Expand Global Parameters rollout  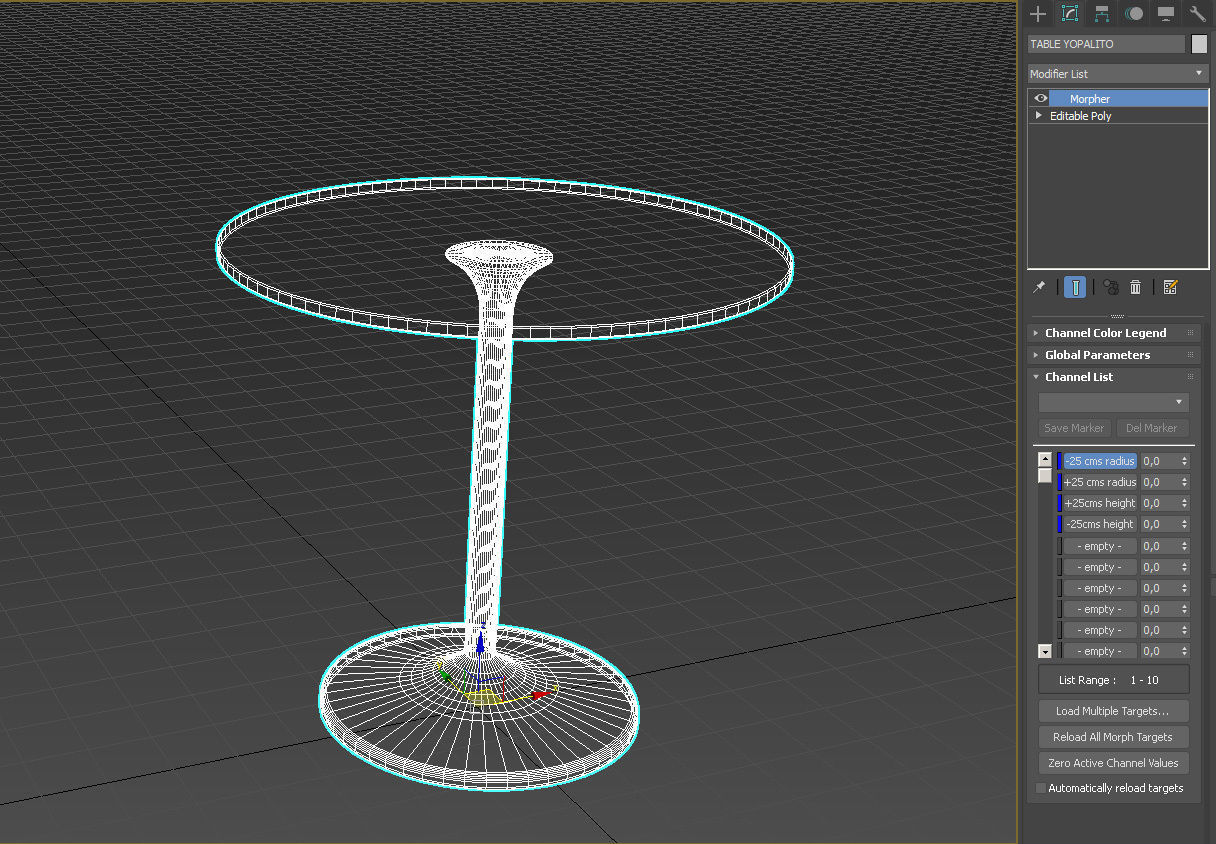(x=1114, y=355)
